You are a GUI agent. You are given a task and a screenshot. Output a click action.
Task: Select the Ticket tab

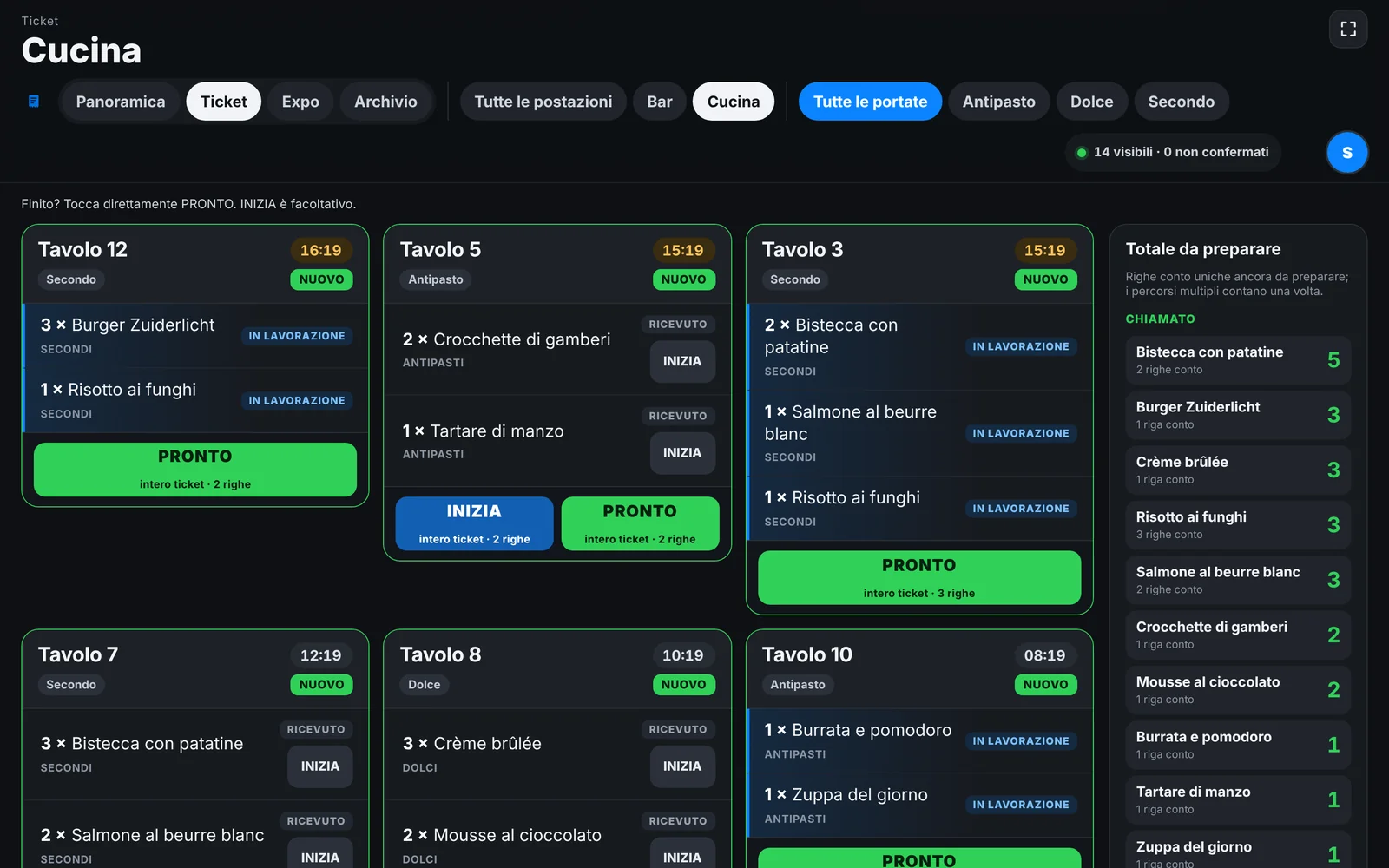pyautogui.click(x=224, y=102)
